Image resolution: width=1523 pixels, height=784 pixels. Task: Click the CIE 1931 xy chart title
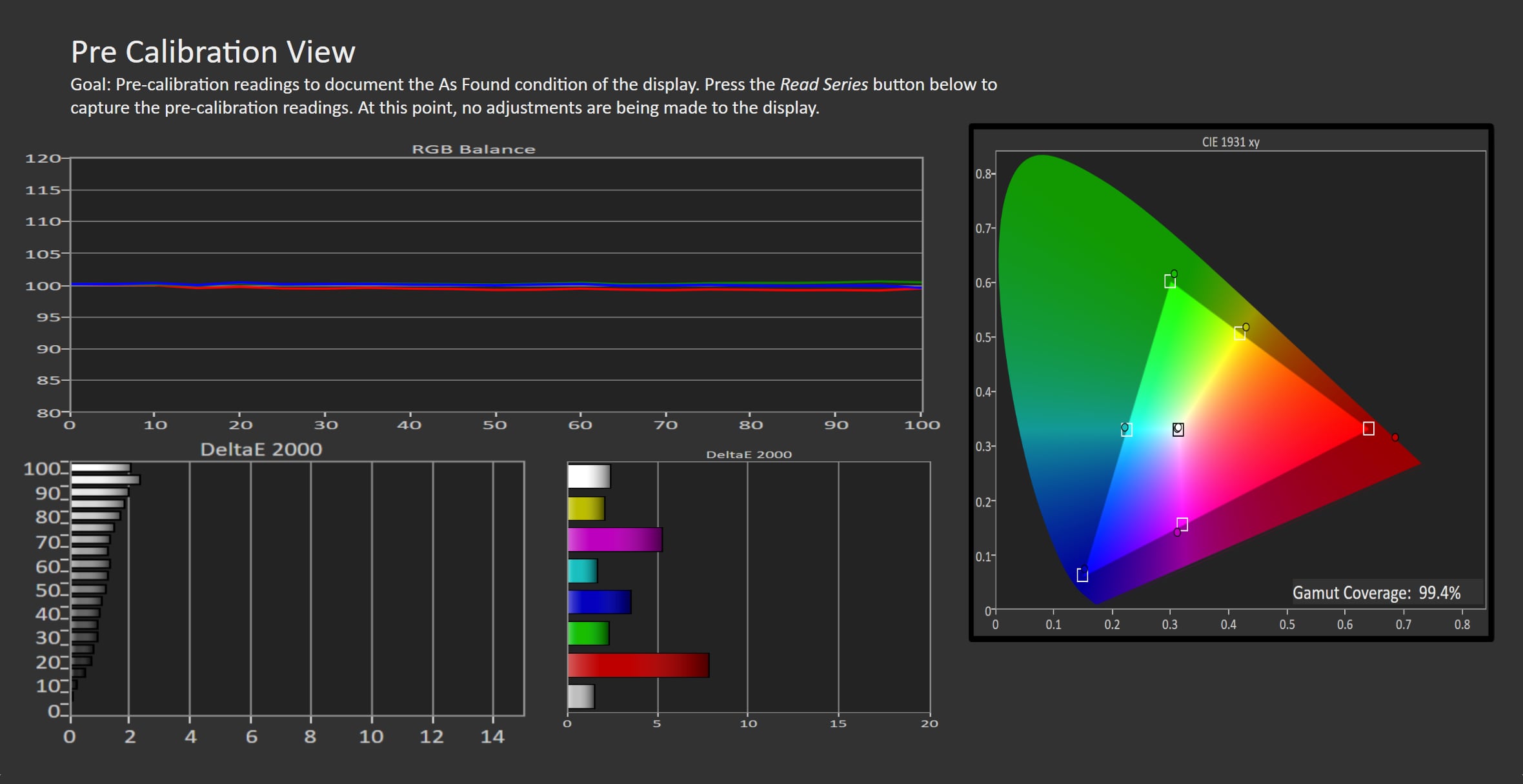1231,142
